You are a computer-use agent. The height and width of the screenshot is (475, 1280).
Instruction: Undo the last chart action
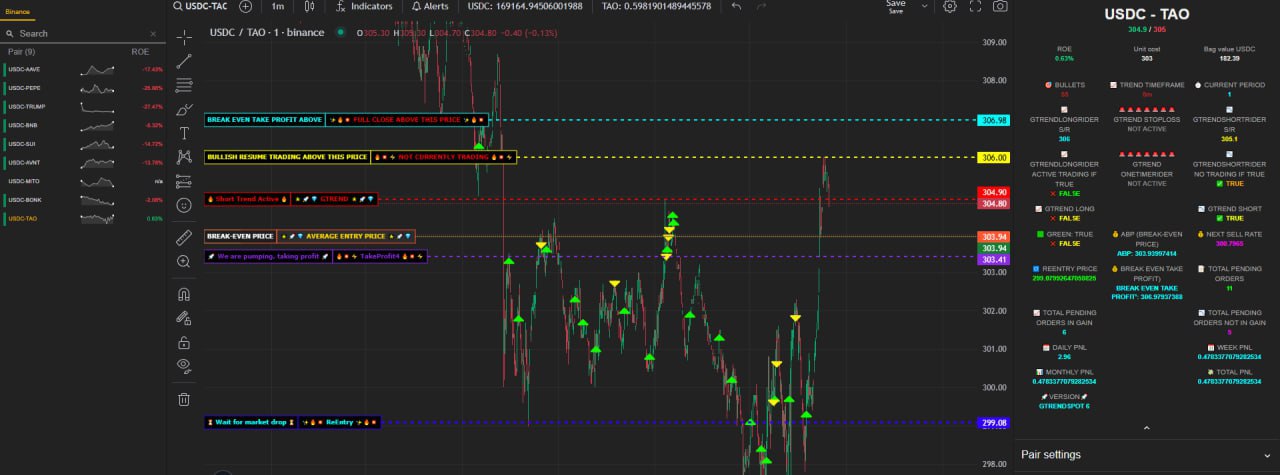(736, 6)
